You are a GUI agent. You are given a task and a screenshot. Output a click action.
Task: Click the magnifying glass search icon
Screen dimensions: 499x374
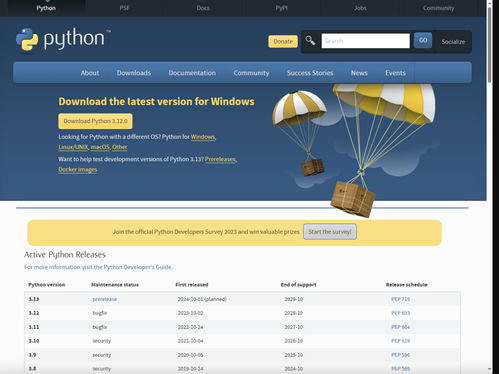(310, 41)
